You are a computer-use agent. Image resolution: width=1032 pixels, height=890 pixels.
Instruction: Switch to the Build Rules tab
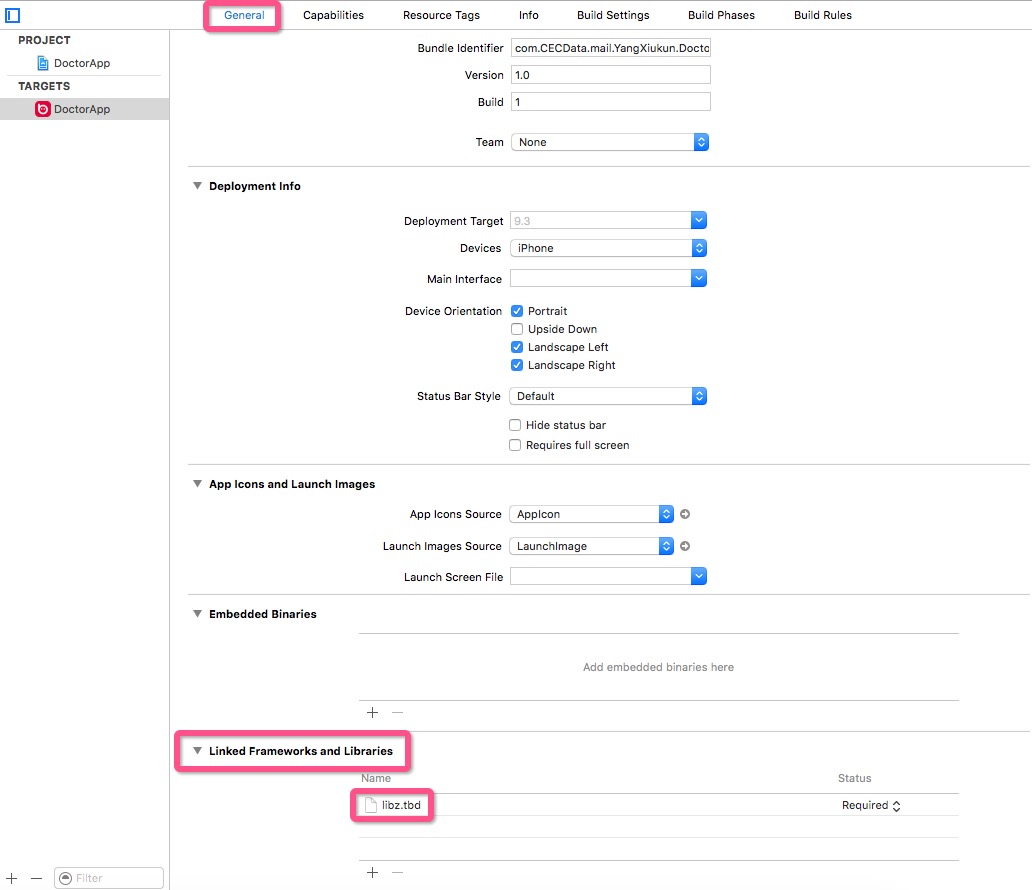tap(823, 15)
